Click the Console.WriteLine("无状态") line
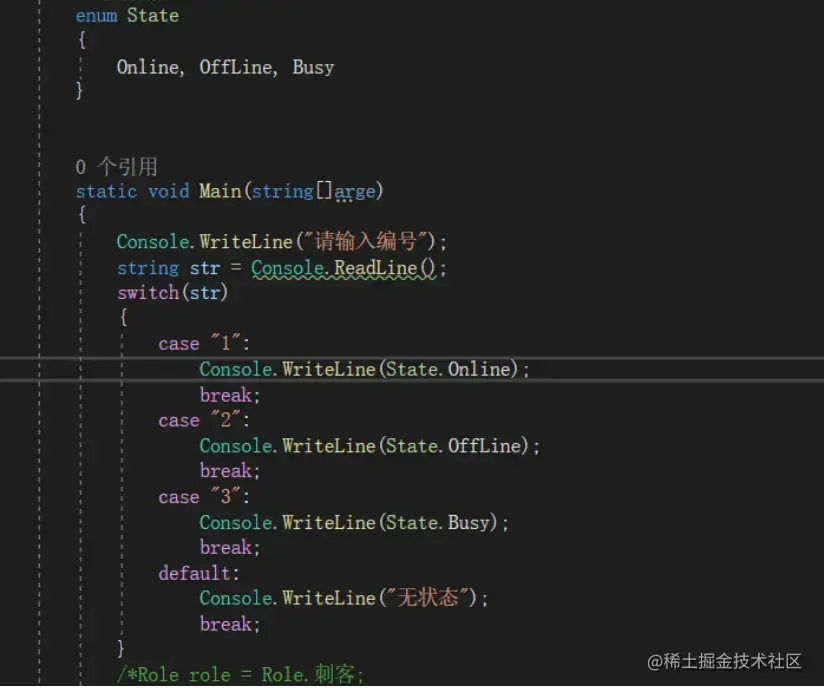Viewport: 824px width, 693px height. [344, 598]
